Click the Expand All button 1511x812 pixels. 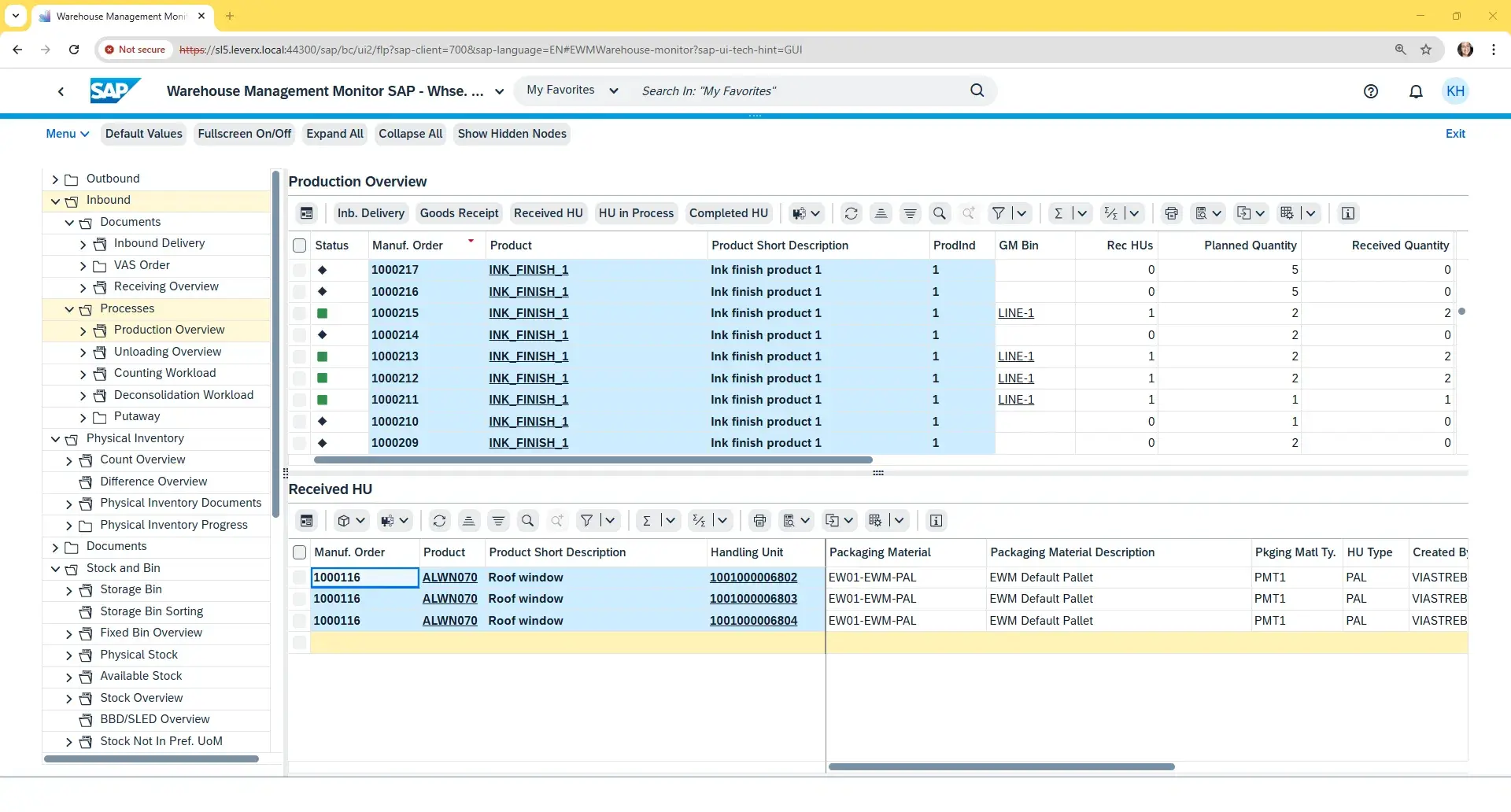point(334,134)
